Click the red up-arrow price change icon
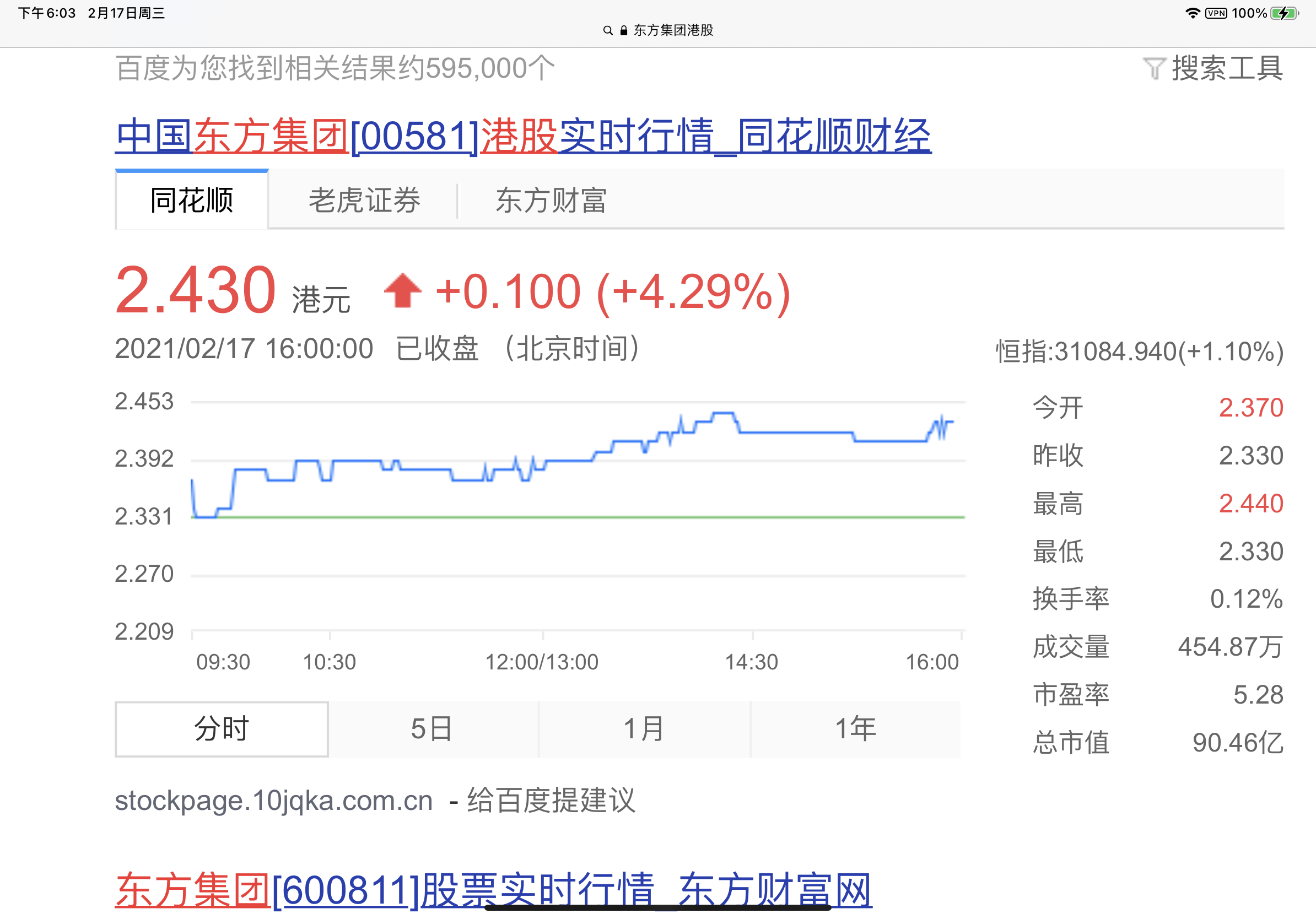The height and width of the screenshot is (919, 1316). 402,290
